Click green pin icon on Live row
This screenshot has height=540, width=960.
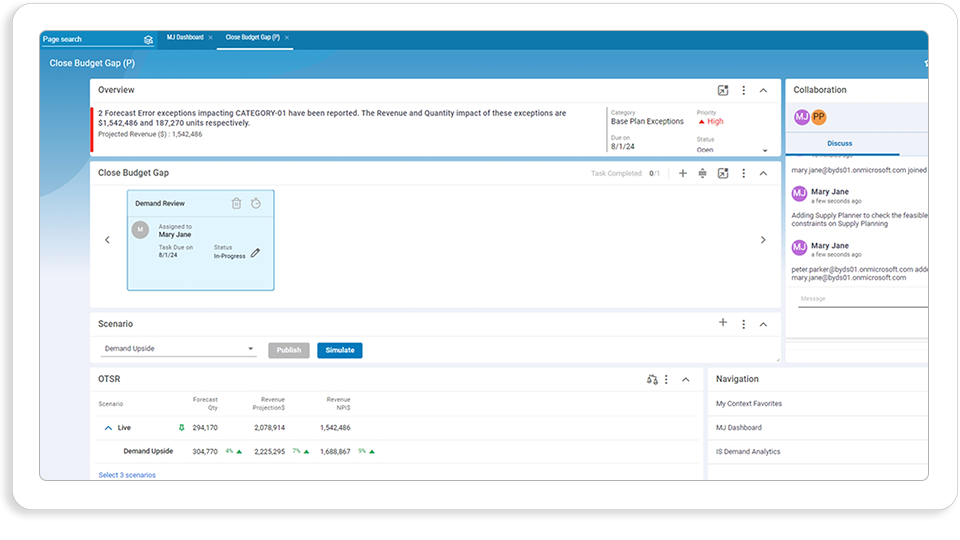coord(181,428)
